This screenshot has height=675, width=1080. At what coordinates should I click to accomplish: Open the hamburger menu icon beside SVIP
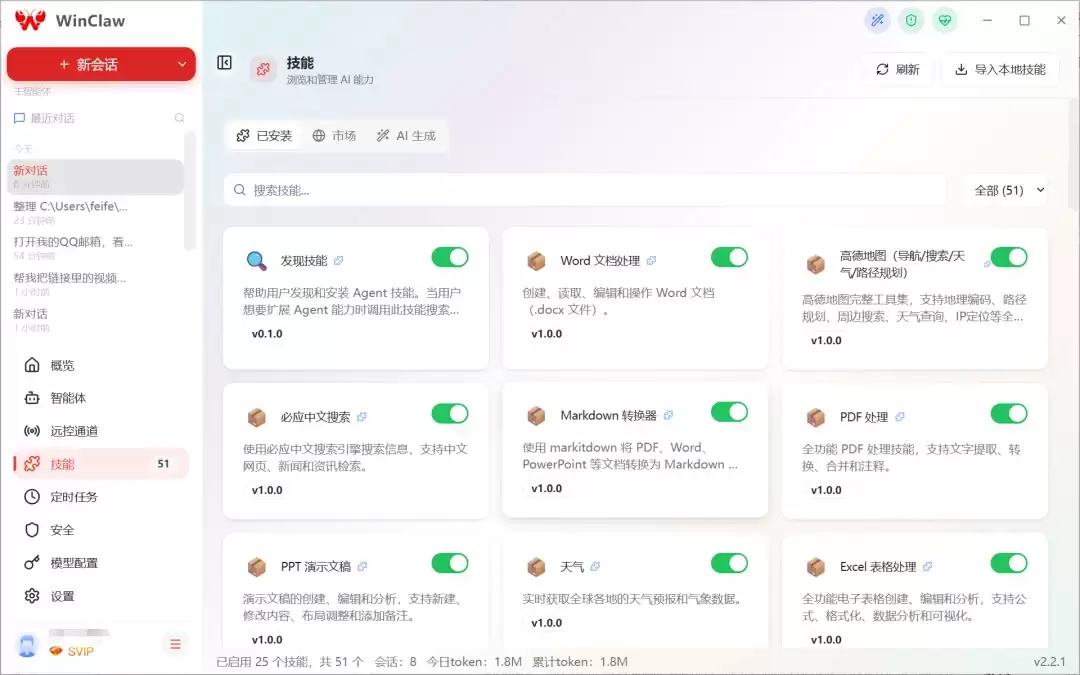175,644
